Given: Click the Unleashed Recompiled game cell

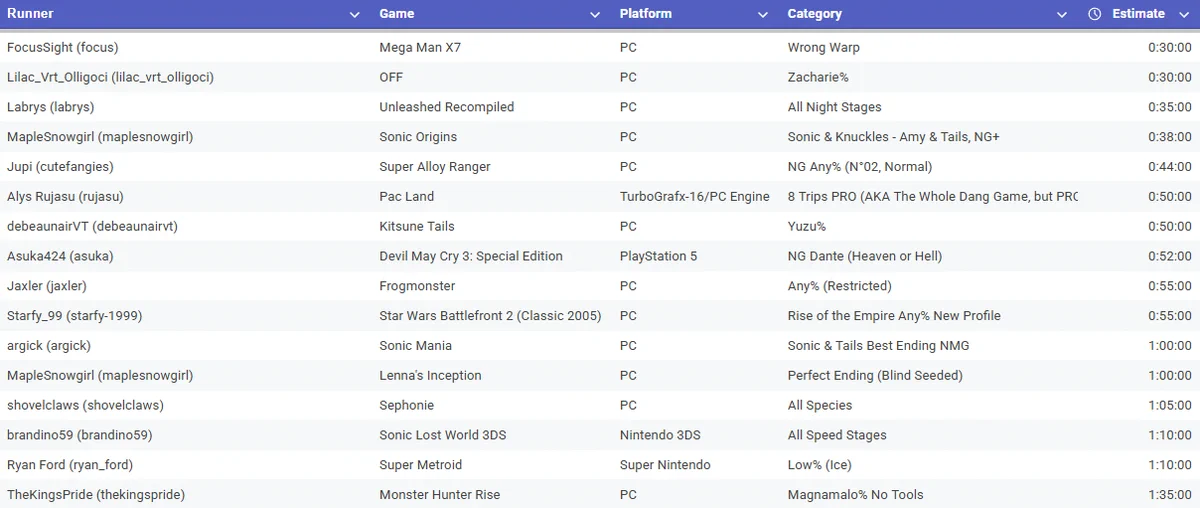Looking at the screenshot, I should click(x=447, y=107).
